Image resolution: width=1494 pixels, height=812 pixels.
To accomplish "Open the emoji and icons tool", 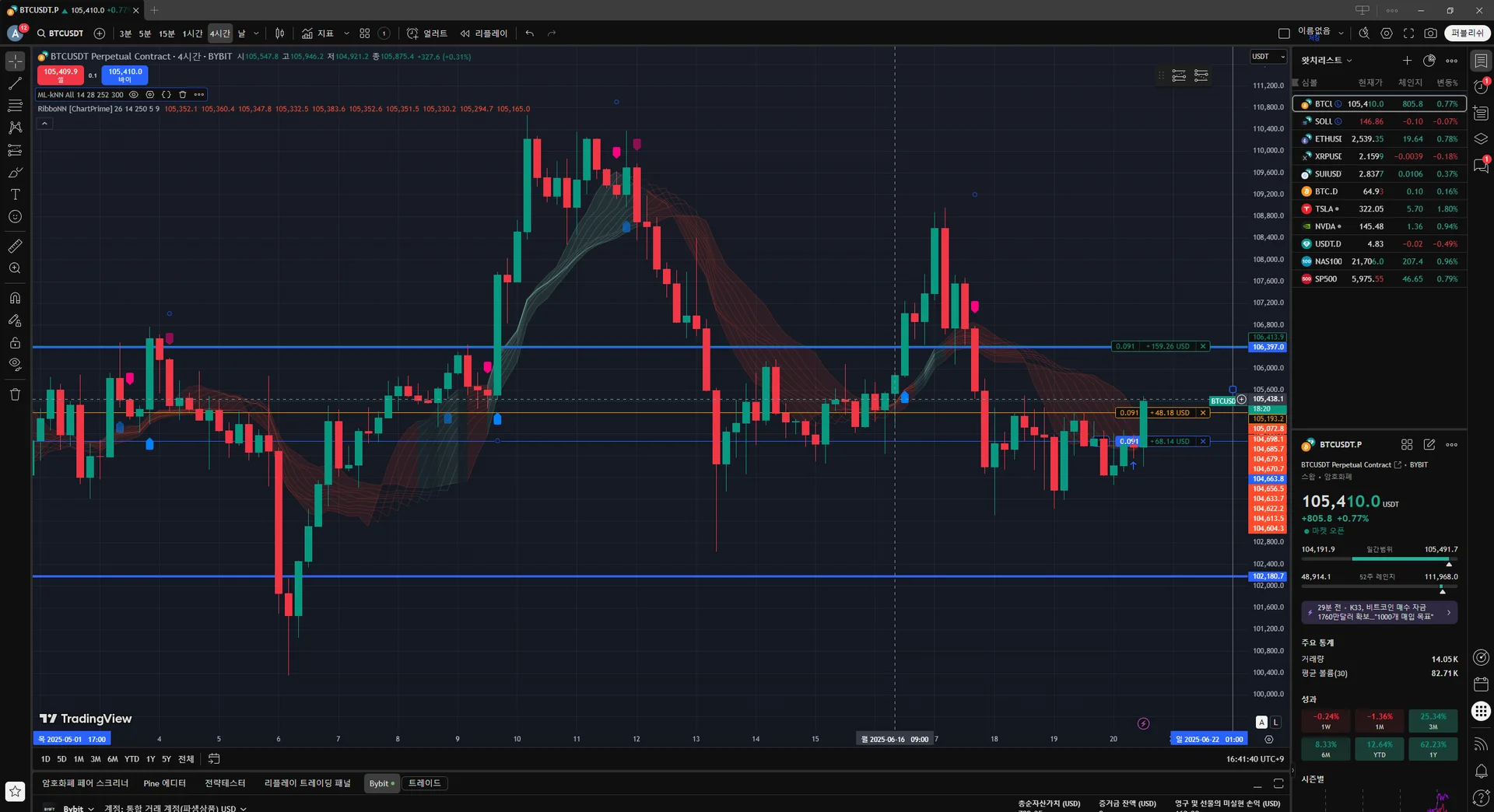I will [x=15, y=217].
